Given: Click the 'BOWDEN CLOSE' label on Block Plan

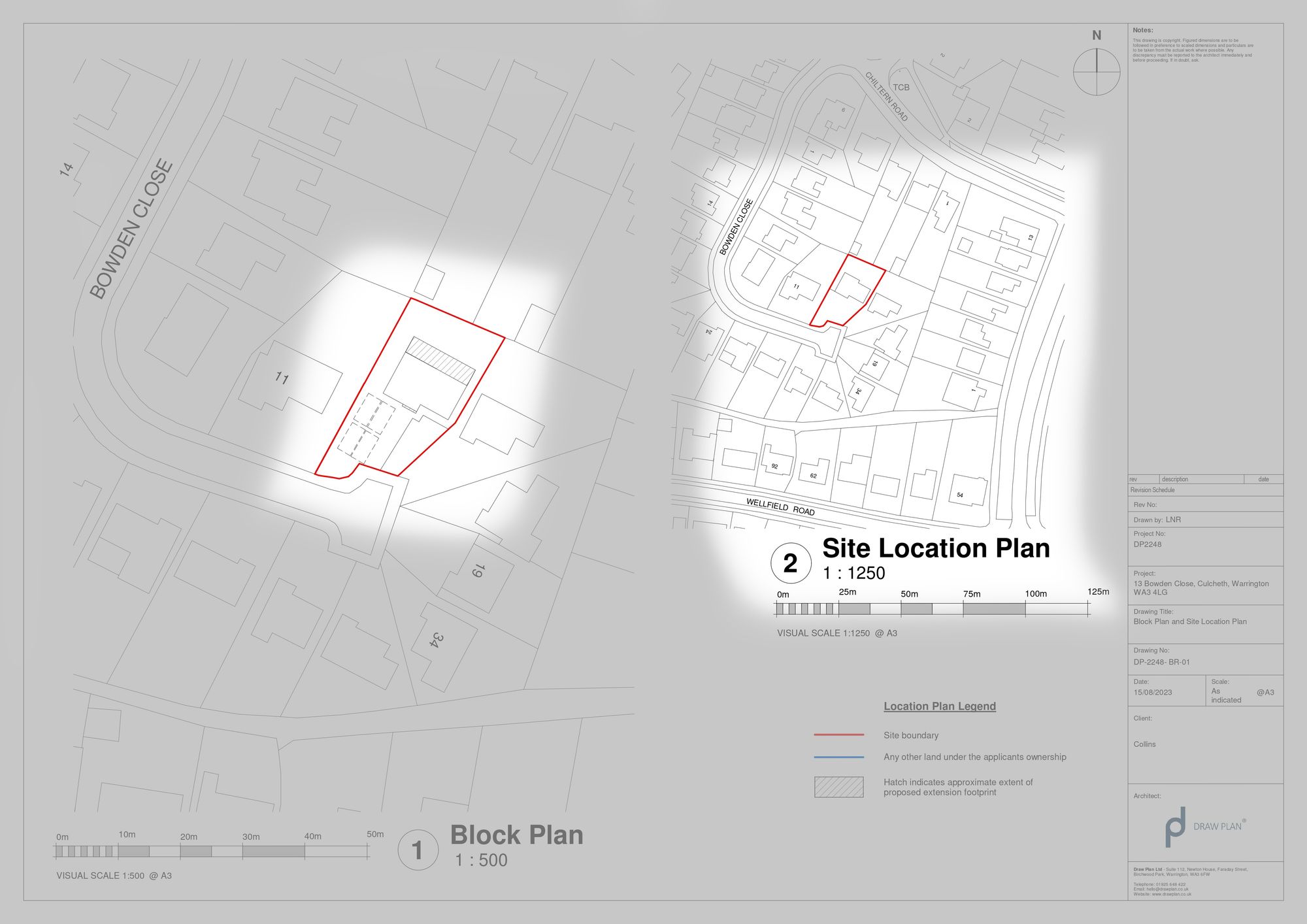Looking at the screenshot, I should [x=131, y=229].
